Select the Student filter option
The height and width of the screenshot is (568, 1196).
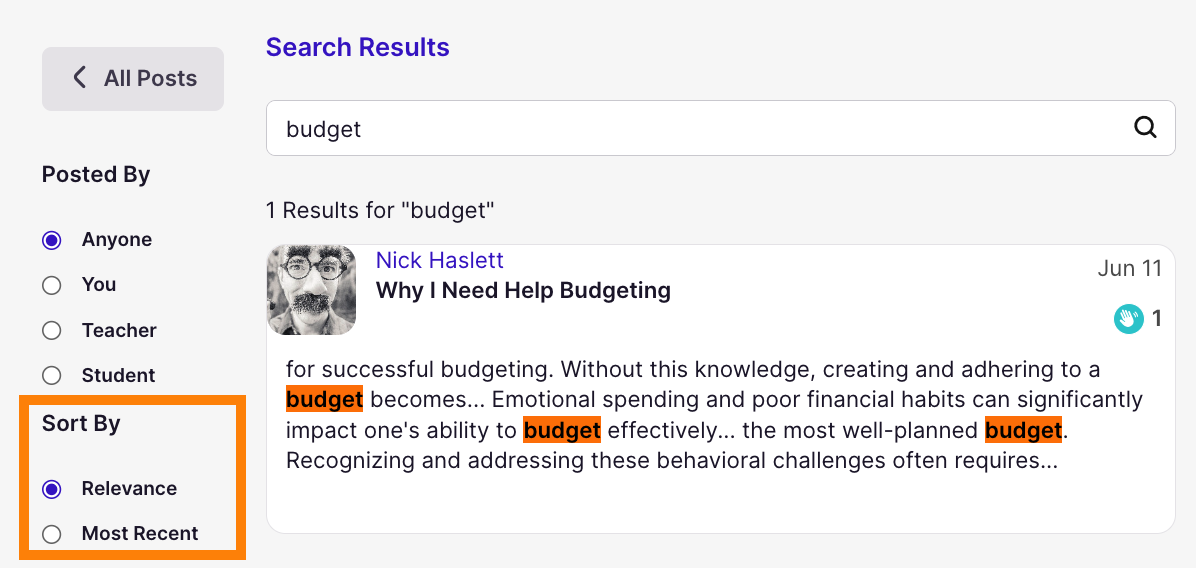[52, 375]
